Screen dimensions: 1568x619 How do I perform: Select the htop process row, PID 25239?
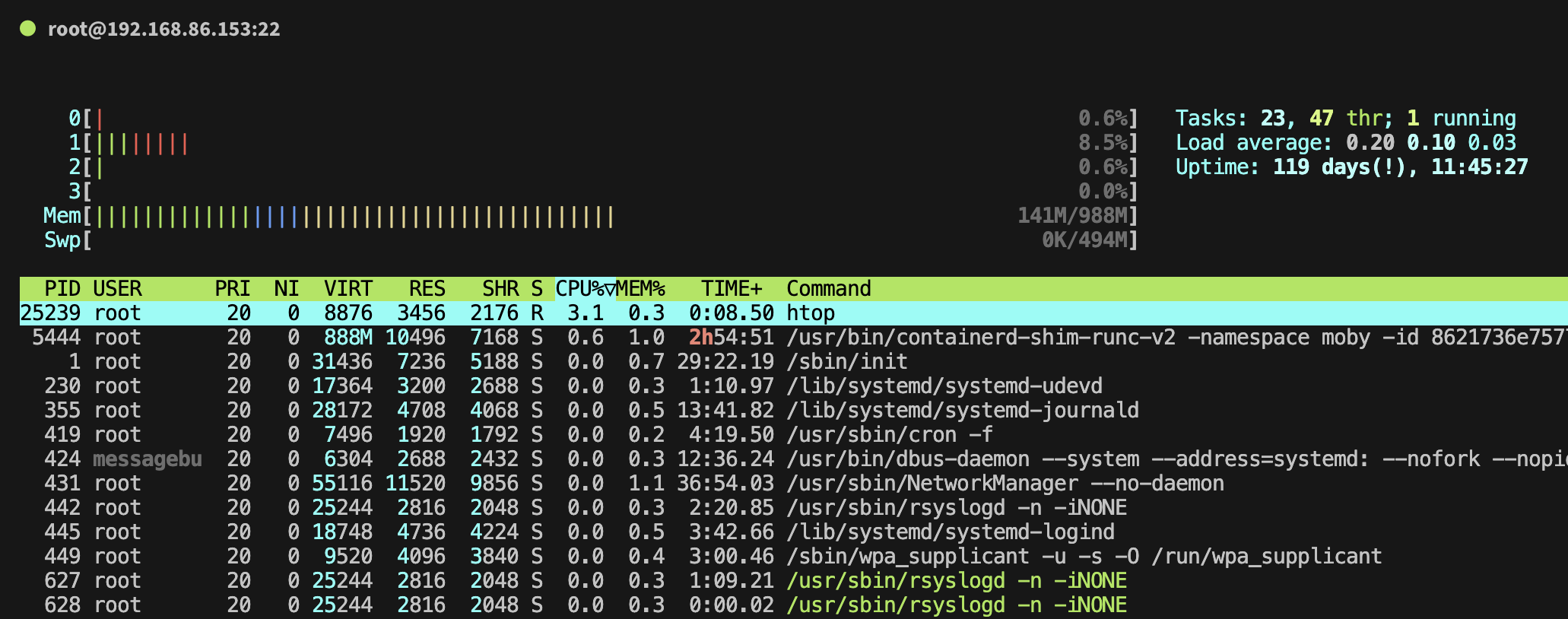click(x=794, y=313)
